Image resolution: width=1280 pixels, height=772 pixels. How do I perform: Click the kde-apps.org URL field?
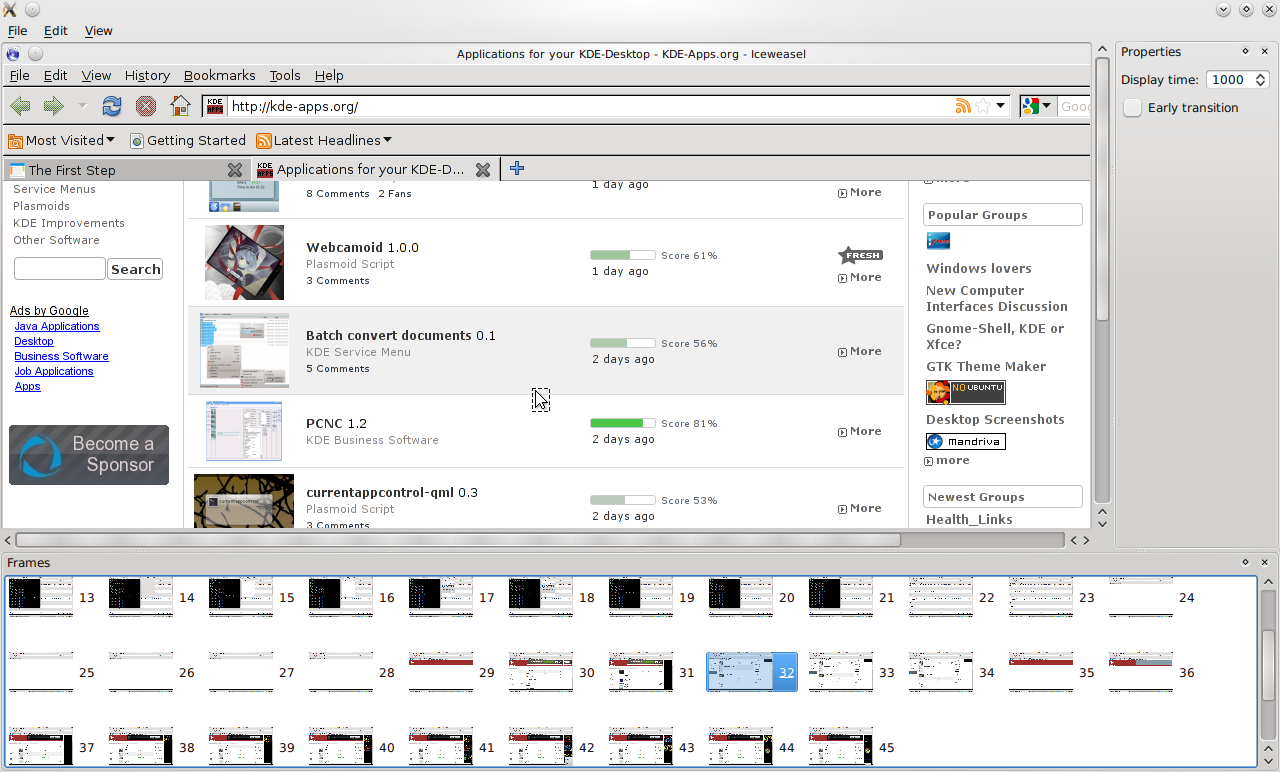click(590, 106)
